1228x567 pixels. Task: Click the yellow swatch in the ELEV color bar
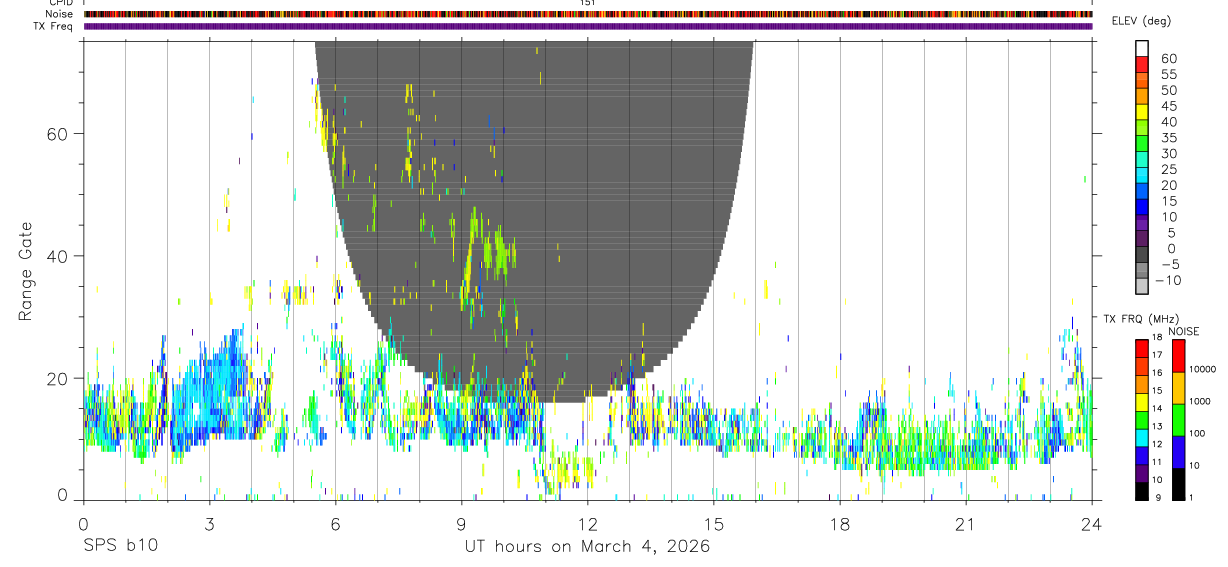coord(1142,112)
